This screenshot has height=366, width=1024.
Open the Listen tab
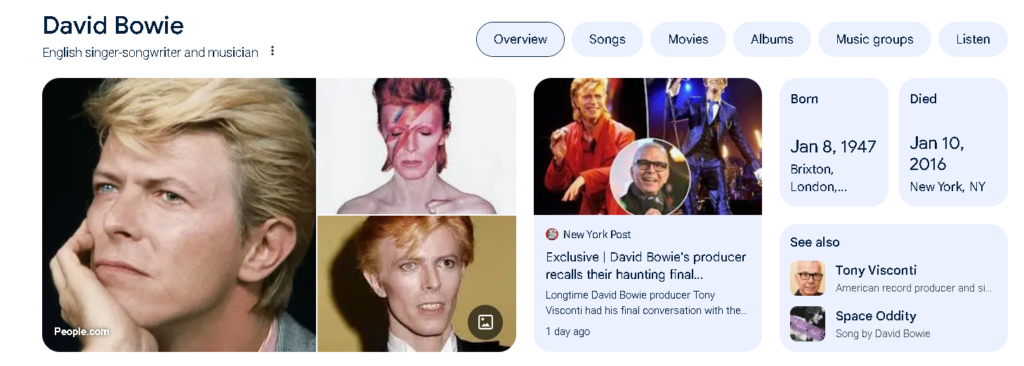coord(973,39)
